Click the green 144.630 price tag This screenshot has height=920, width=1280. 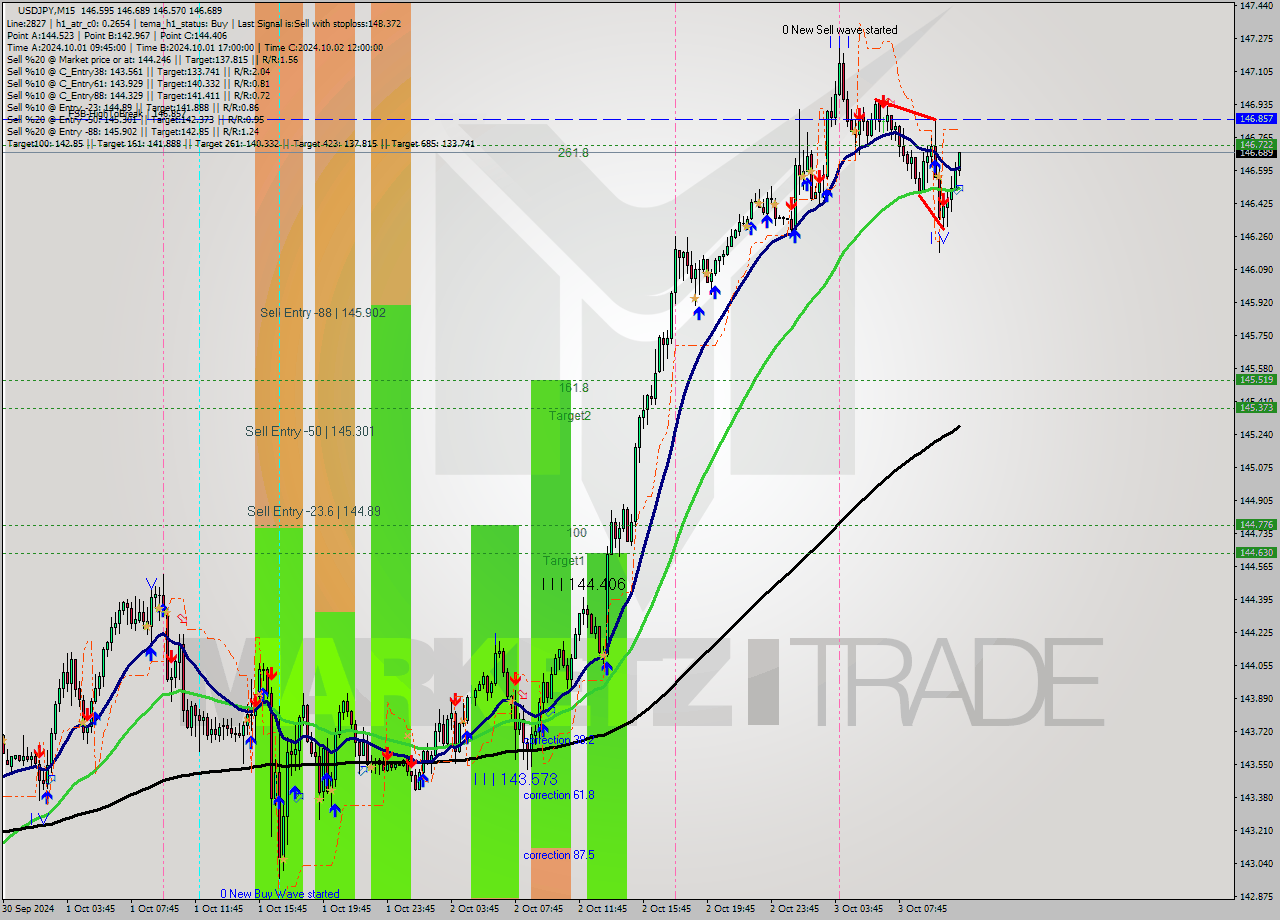1256,552
